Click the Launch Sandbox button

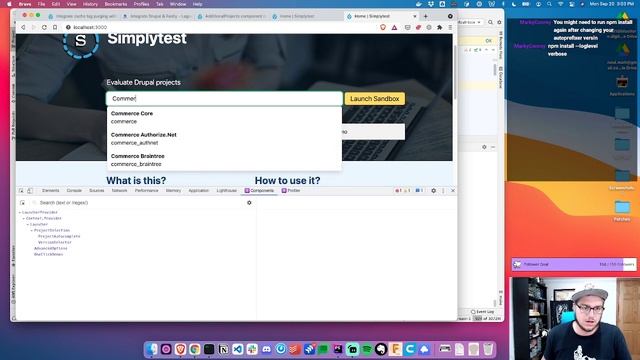pos(375,99)
